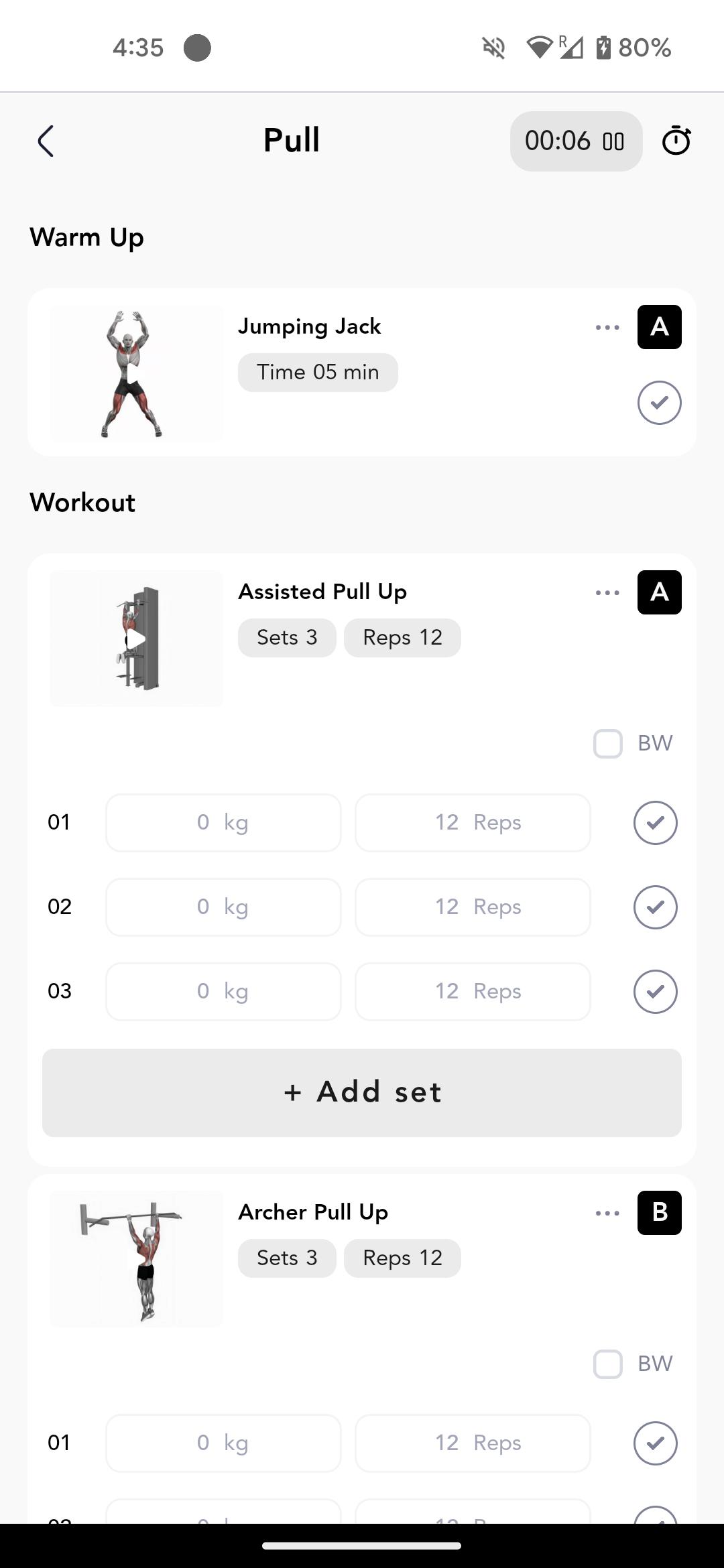Image resolution: width=724 pixels, height=1568 pixels.
Task: Enable BW checkbox for Archer Pull Up
Action: pyautogui.click(x=608, y=1364)
